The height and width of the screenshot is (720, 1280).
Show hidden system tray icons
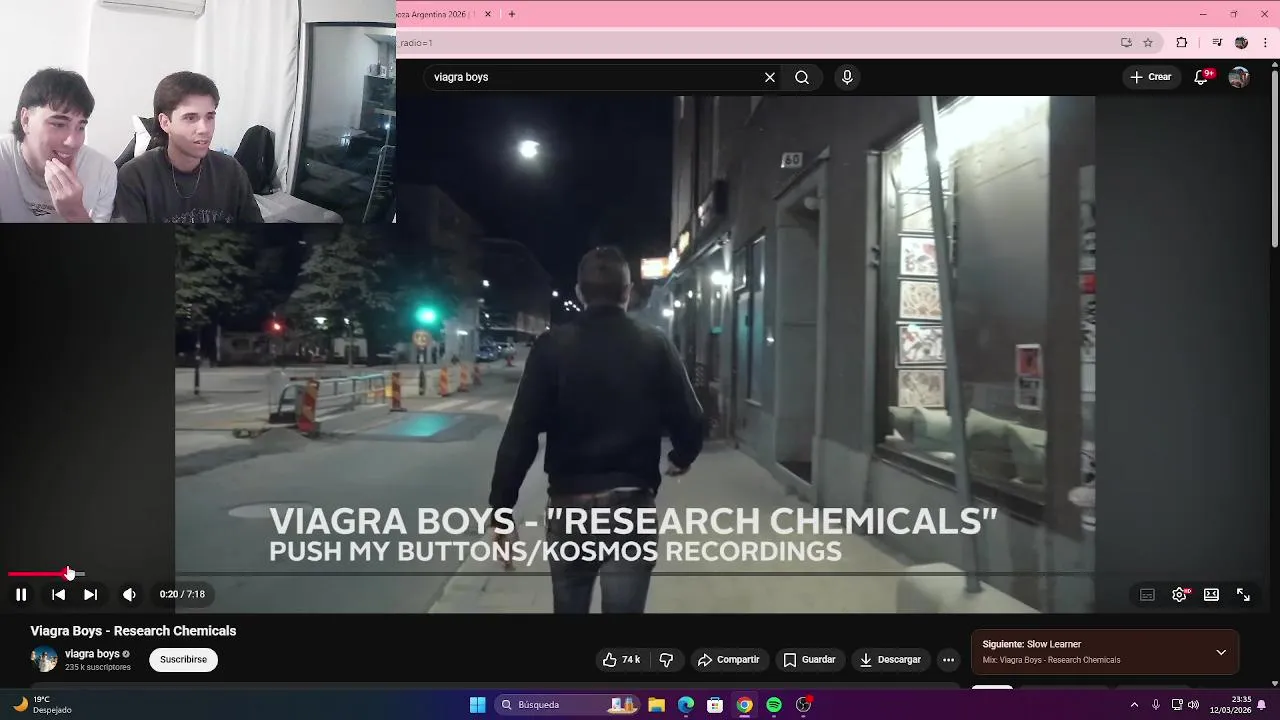pos(1134,705)
